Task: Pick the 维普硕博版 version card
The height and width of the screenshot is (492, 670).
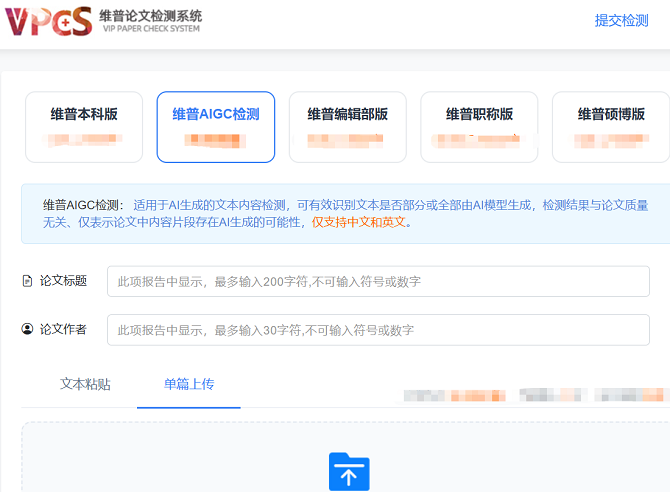Action: pyautogui.click(x=610, y=127)
